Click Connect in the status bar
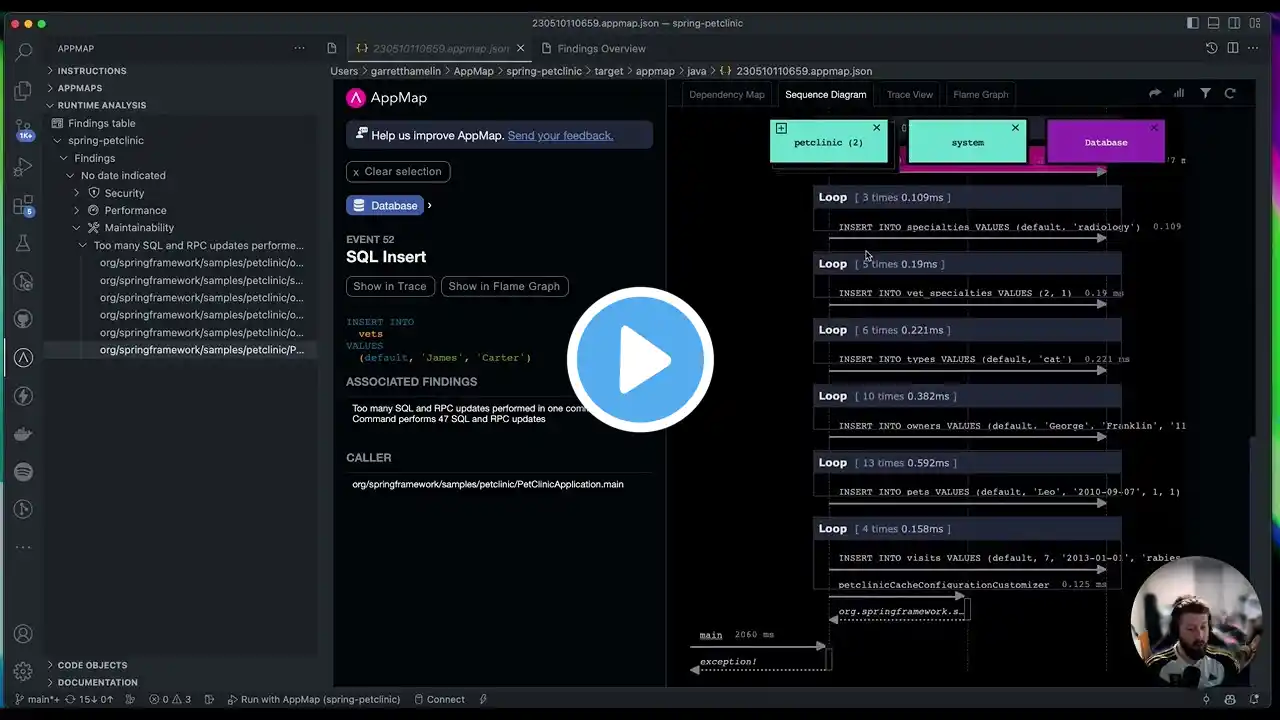Screen dimensions: 1280x720 point(439,699)
